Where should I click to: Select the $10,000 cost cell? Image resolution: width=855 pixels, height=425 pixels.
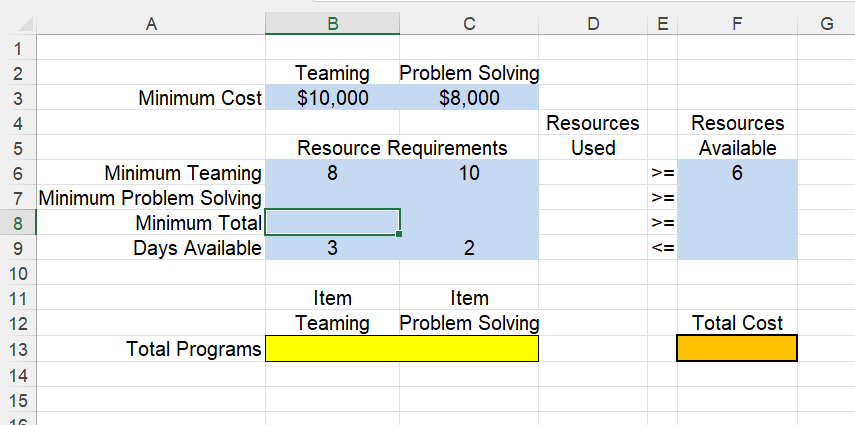coord(333,98)
